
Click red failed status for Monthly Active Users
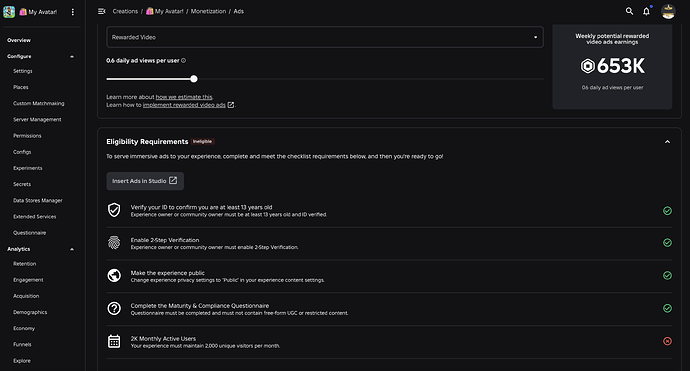(x=667, y=341)
